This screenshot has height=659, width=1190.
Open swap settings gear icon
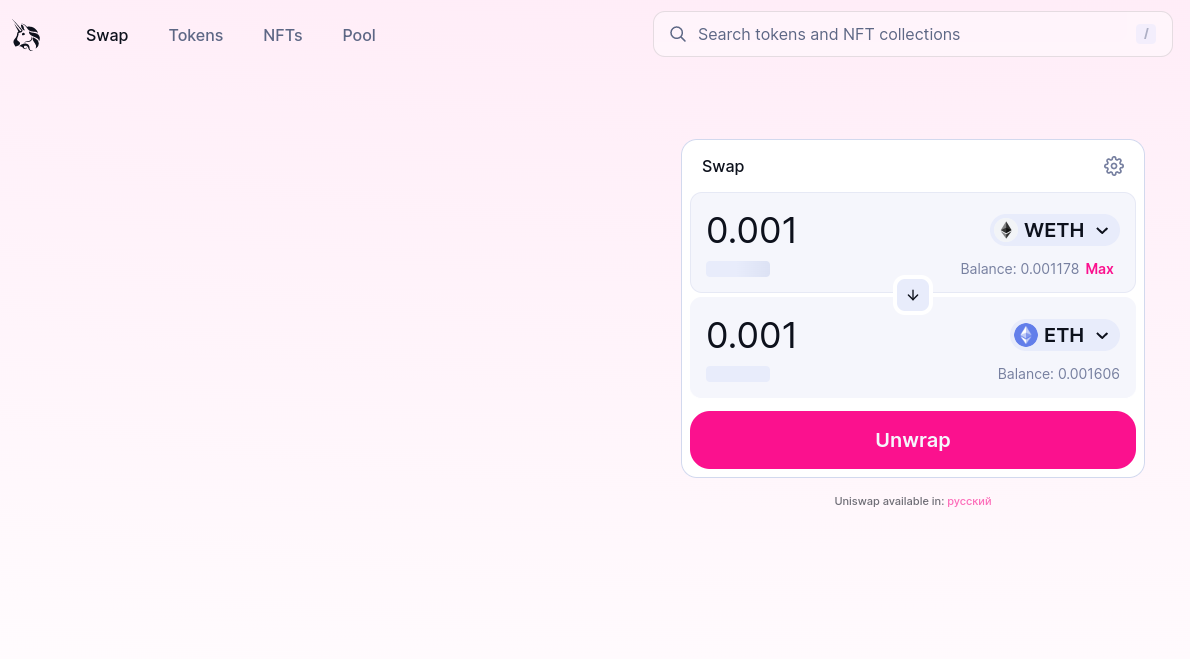(1113, 166)
